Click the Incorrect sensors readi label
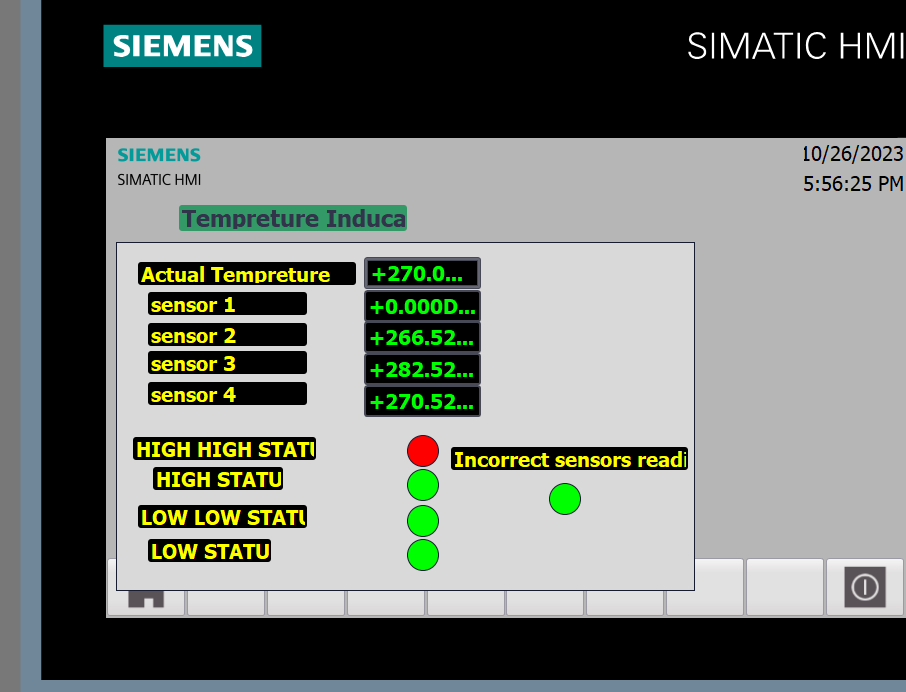The image size is (906, 692). pyautogui.click(x=569, y=459)
